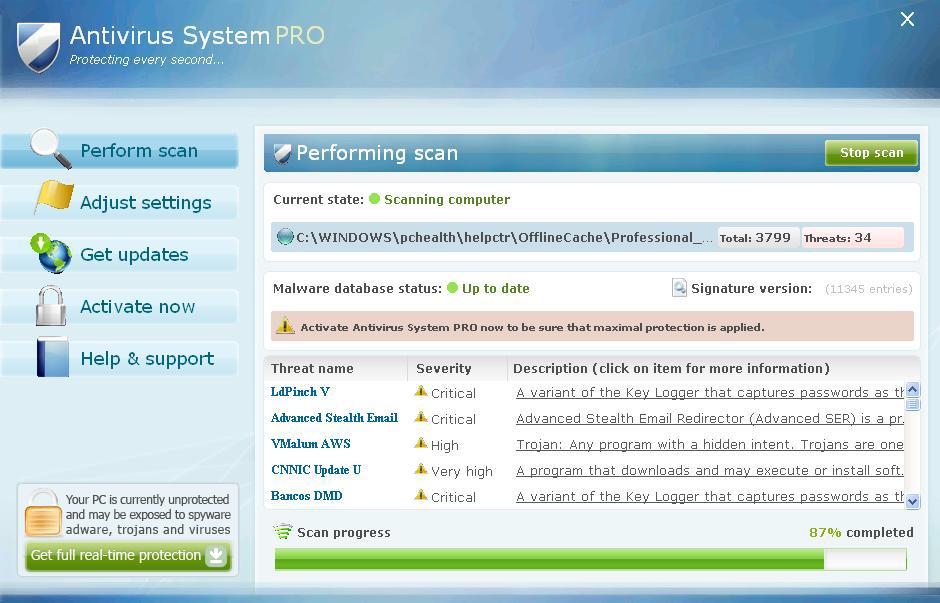Open Trojan hidden intent description link
The image size is (940, 603).
(710, 445)
